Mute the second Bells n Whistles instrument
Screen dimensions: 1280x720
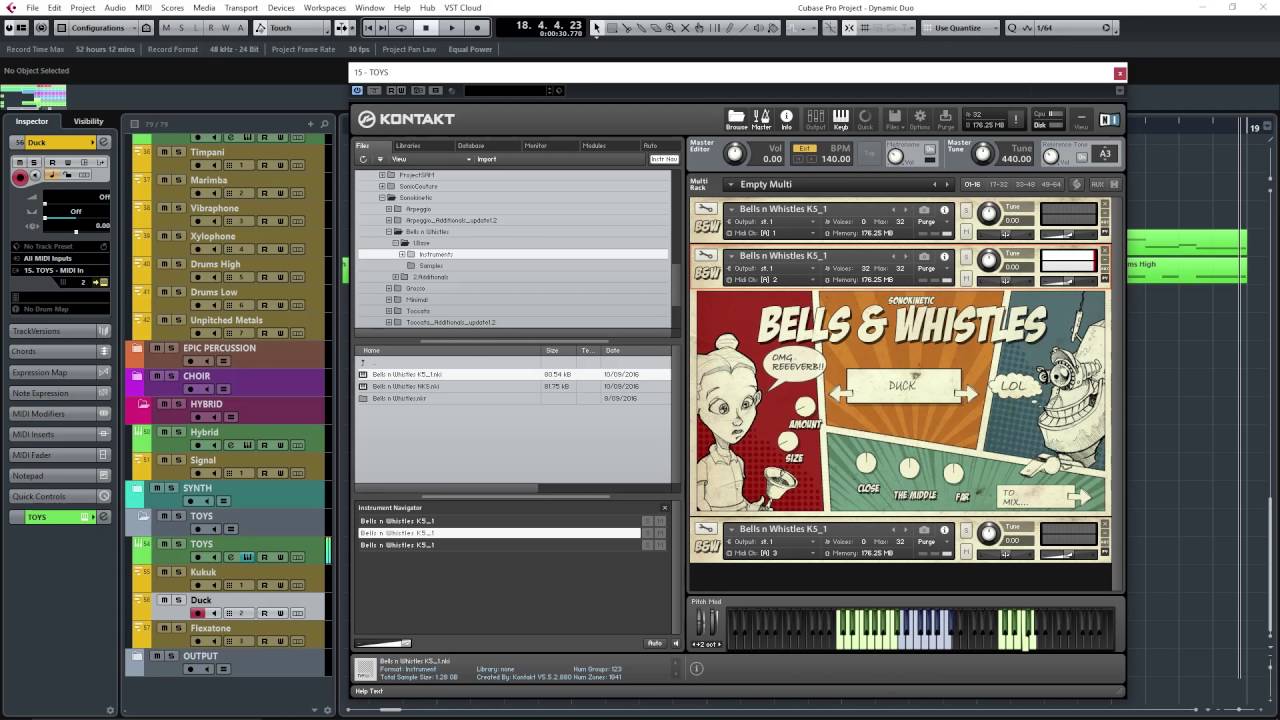[966, 277]
